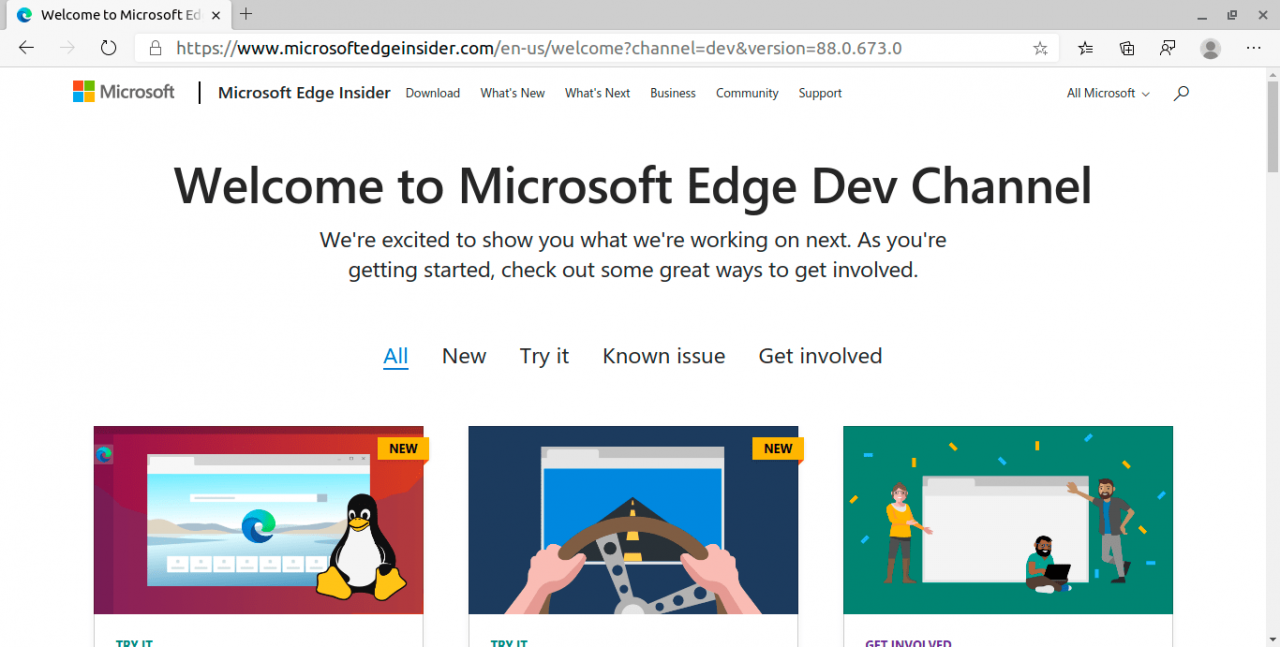The width and height of the screenshot is (1280, 647).
Task: Filter by Get involved
Action: point(820,356)
